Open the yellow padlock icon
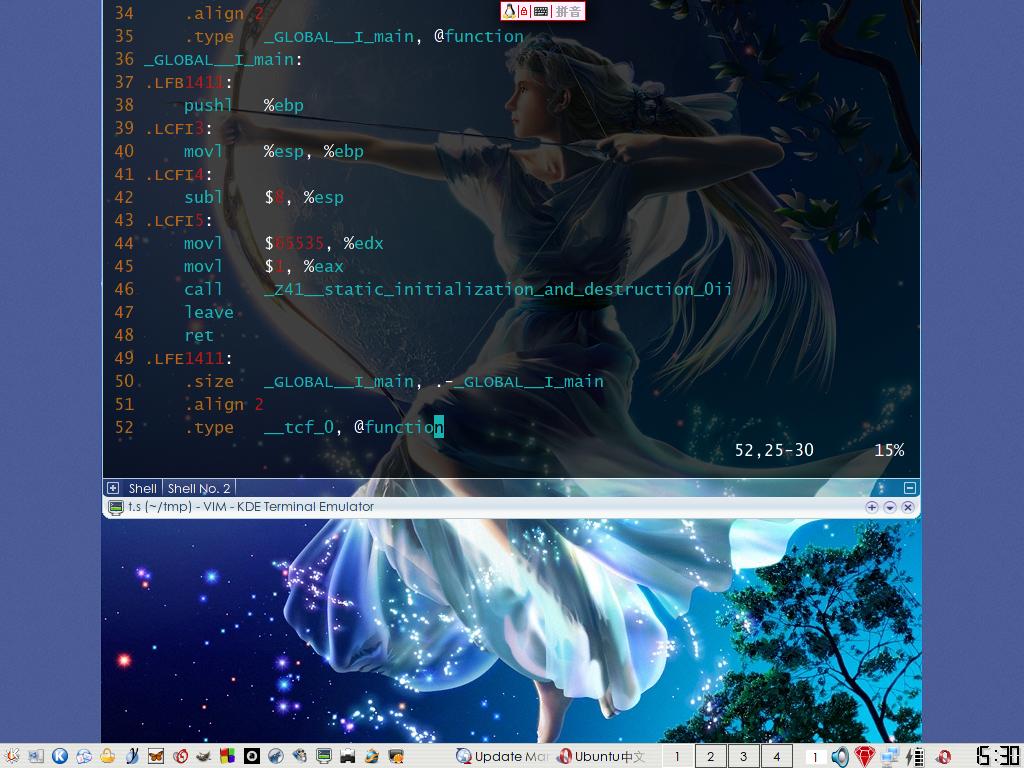The height and width of the screenshot is (768, 1024). click(108, 756)
